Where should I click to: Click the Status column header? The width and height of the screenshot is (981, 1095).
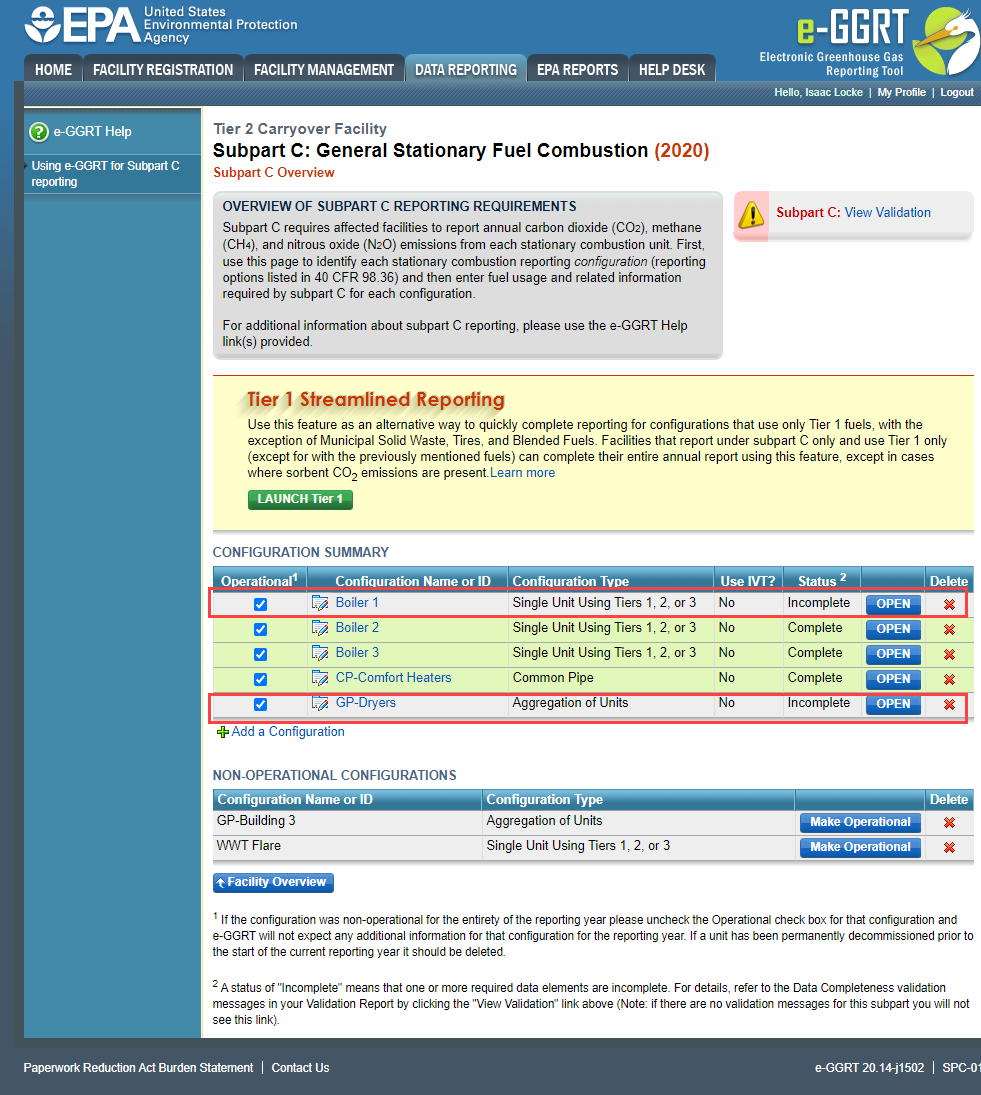coord(822,580)
